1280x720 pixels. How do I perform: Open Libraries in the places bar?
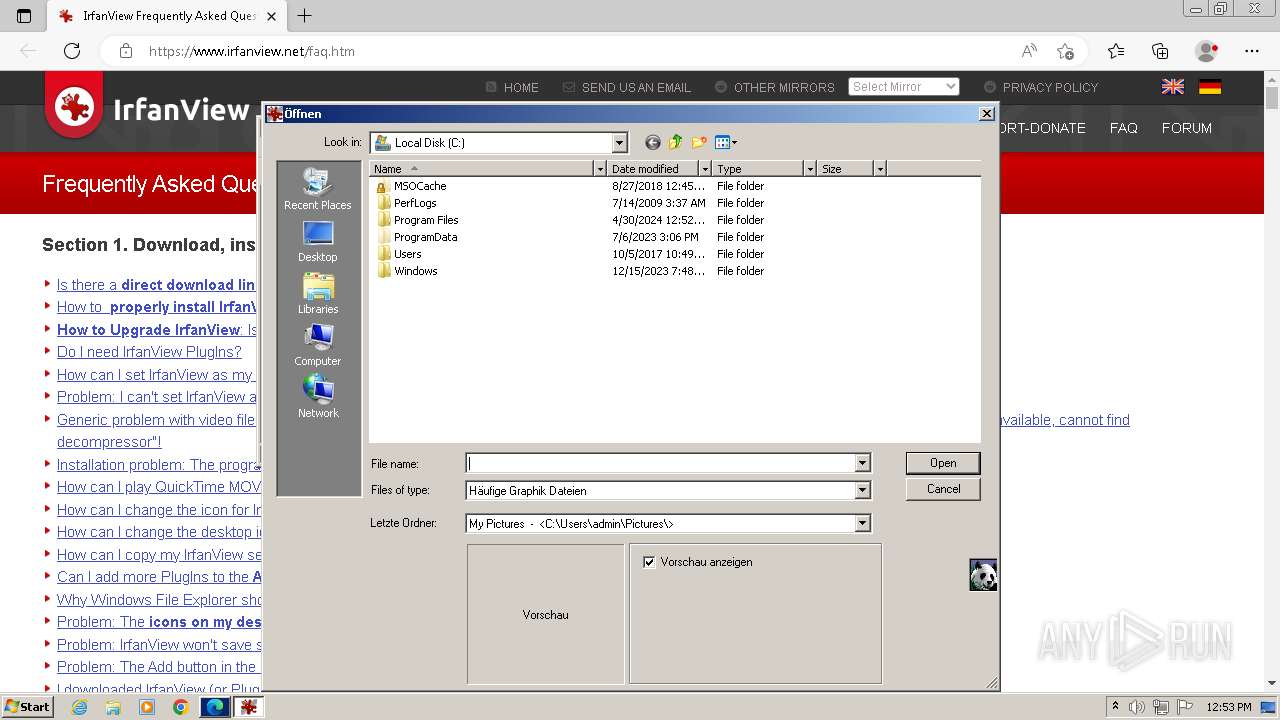click(x=318, y=293)
